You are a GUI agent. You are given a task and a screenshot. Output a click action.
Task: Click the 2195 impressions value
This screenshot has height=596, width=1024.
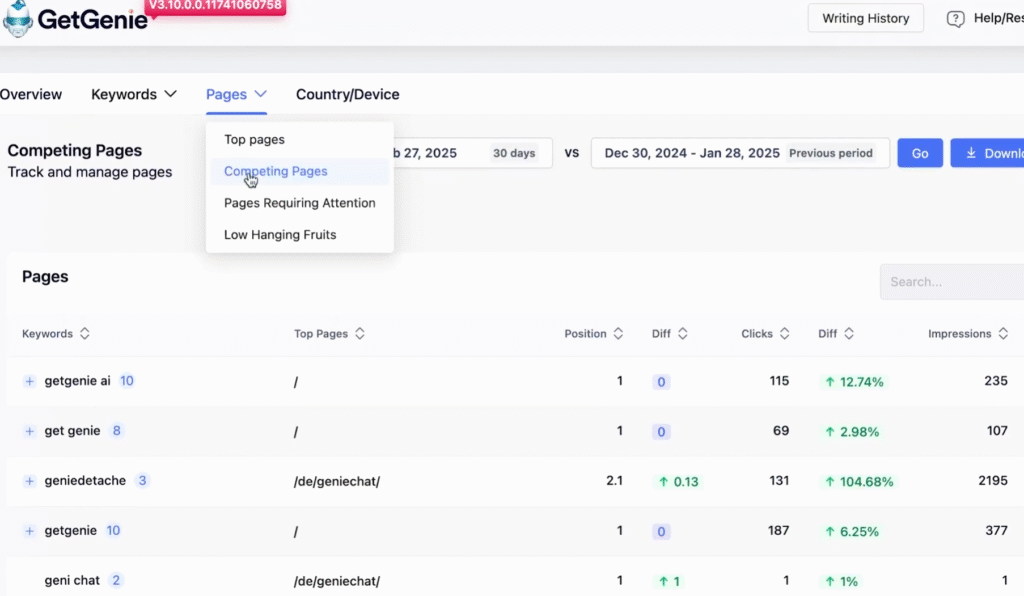(x=993, y=480)
